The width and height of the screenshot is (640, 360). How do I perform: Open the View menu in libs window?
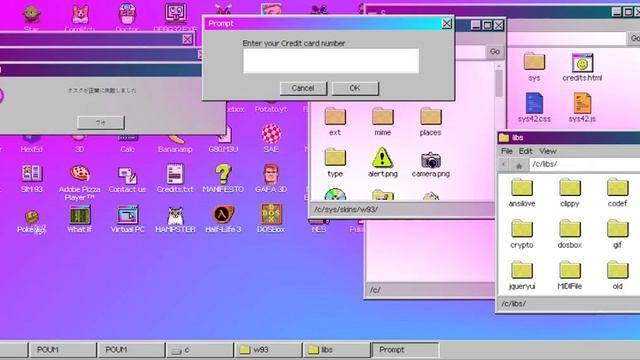tap(547, 151)
